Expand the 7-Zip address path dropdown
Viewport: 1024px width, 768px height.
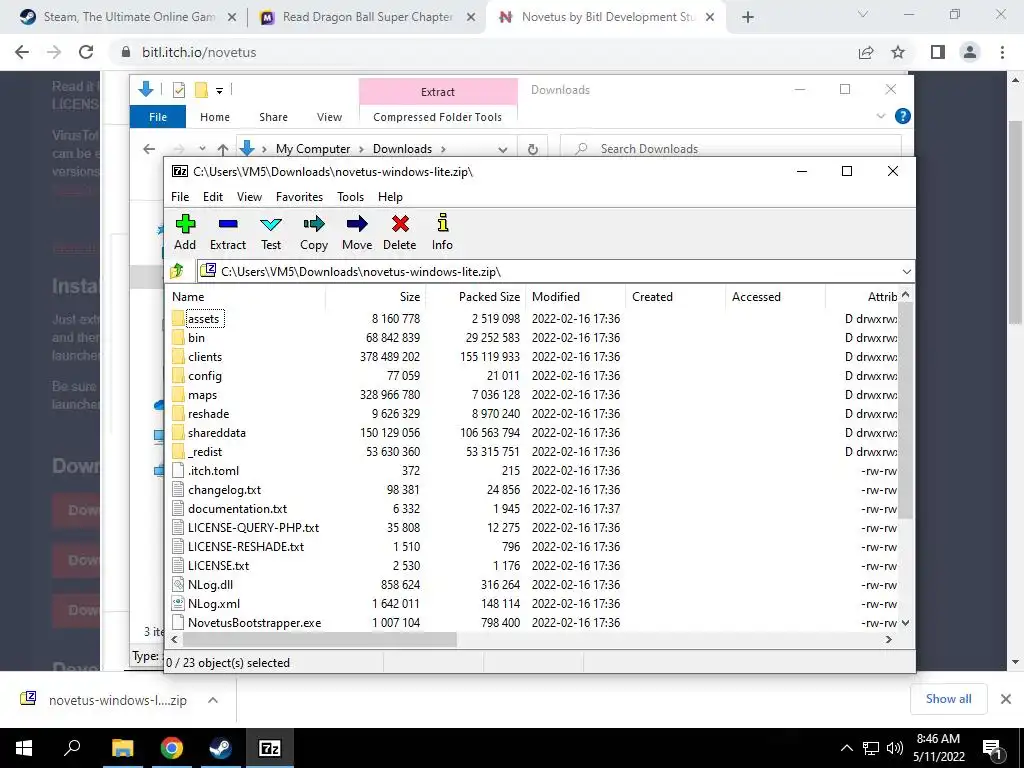click(906, 272)
